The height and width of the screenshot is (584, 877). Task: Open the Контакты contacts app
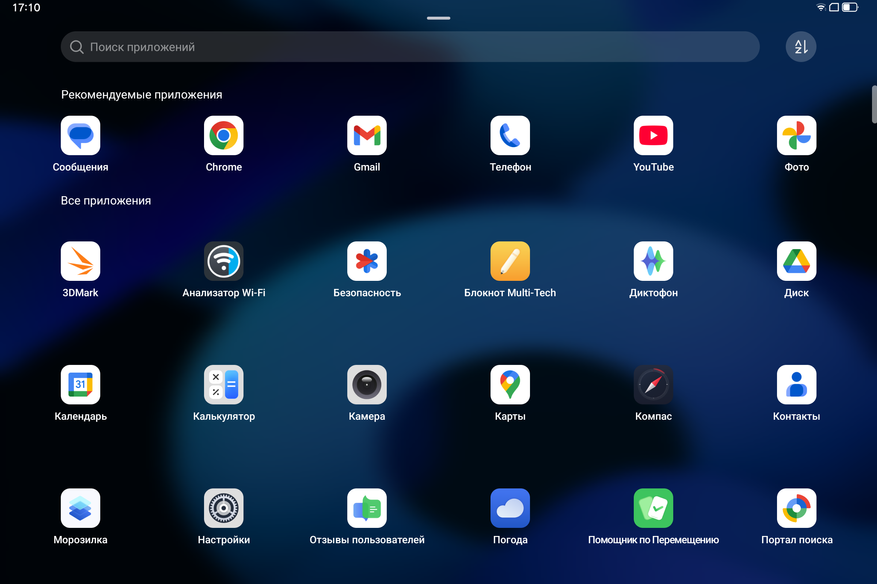(x=796, y=385)
